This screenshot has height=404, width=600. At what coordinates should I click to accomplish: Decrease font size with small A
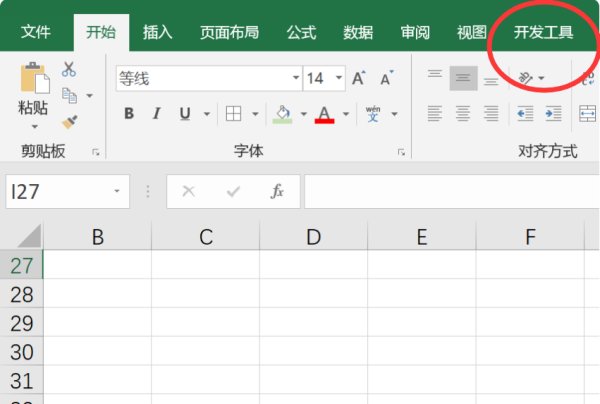(x=386, y=78)
